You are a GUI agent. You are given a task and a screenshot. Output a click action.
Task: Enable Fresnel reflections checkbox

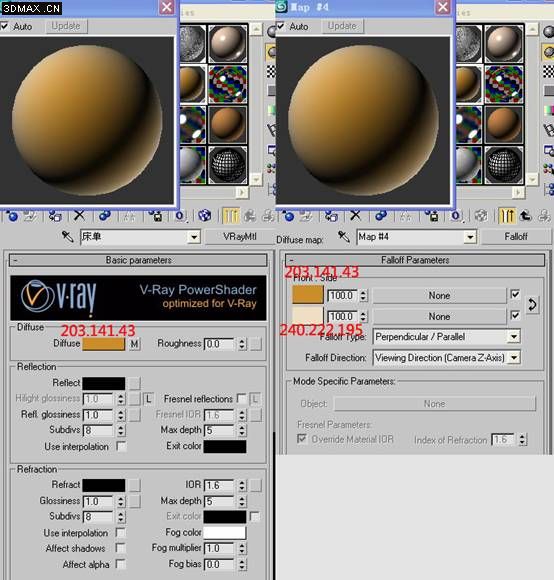pos(241,398)
